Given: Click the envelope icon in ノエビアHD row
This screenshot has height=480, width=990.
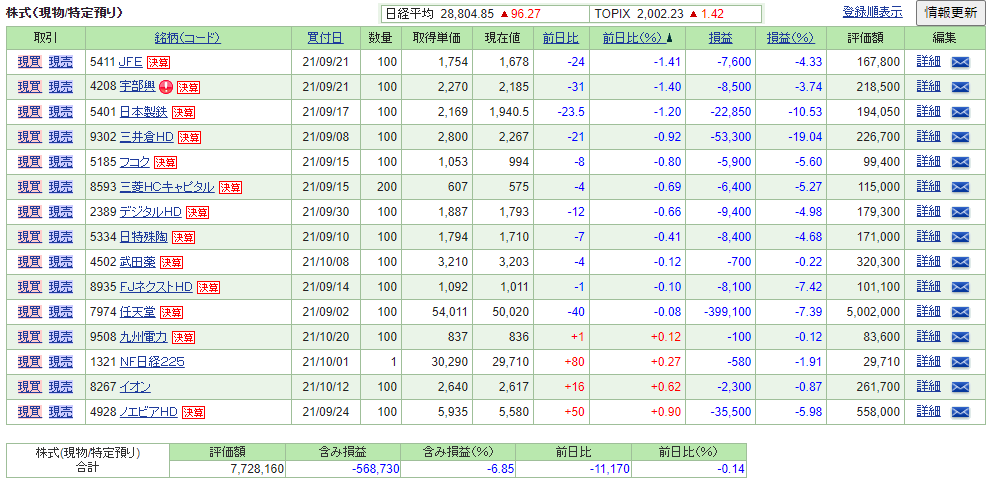Looking at the screenshot, I should pyautogui.click(x=960, y=412).
